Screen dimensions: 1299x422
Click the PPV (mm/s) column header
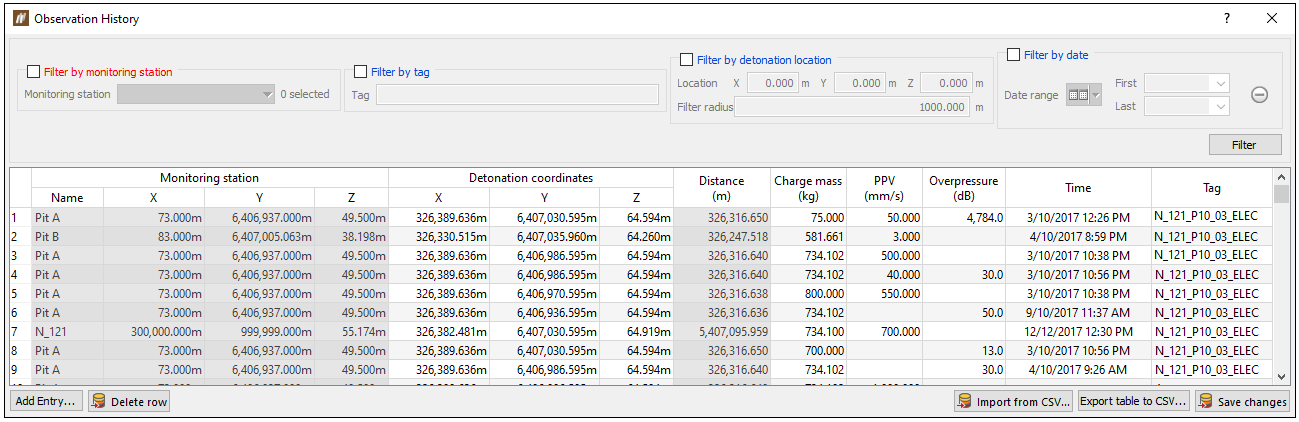click(884, 187)
